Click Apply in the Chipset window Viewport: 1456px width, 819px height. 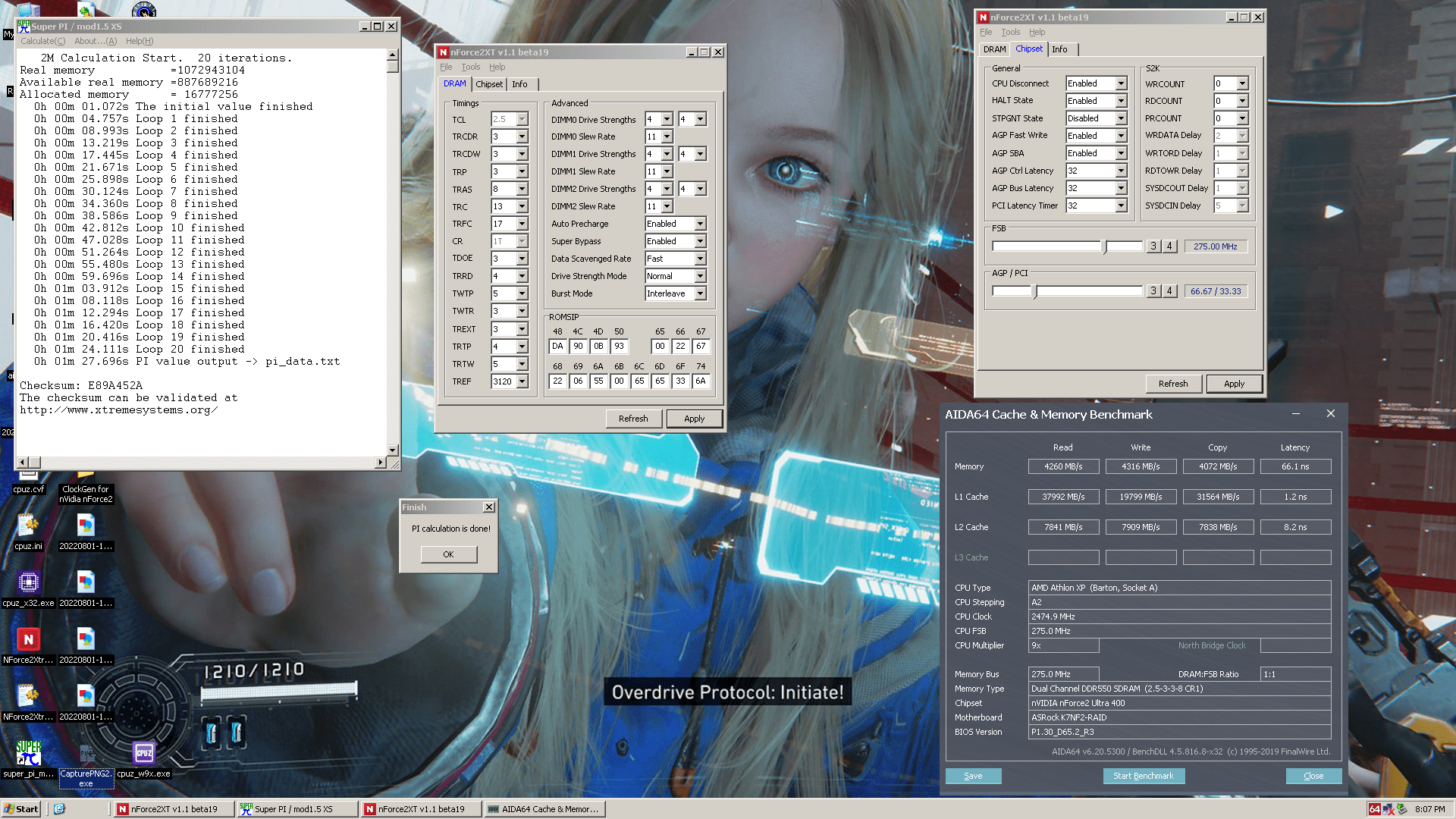tap(1234, 384)
